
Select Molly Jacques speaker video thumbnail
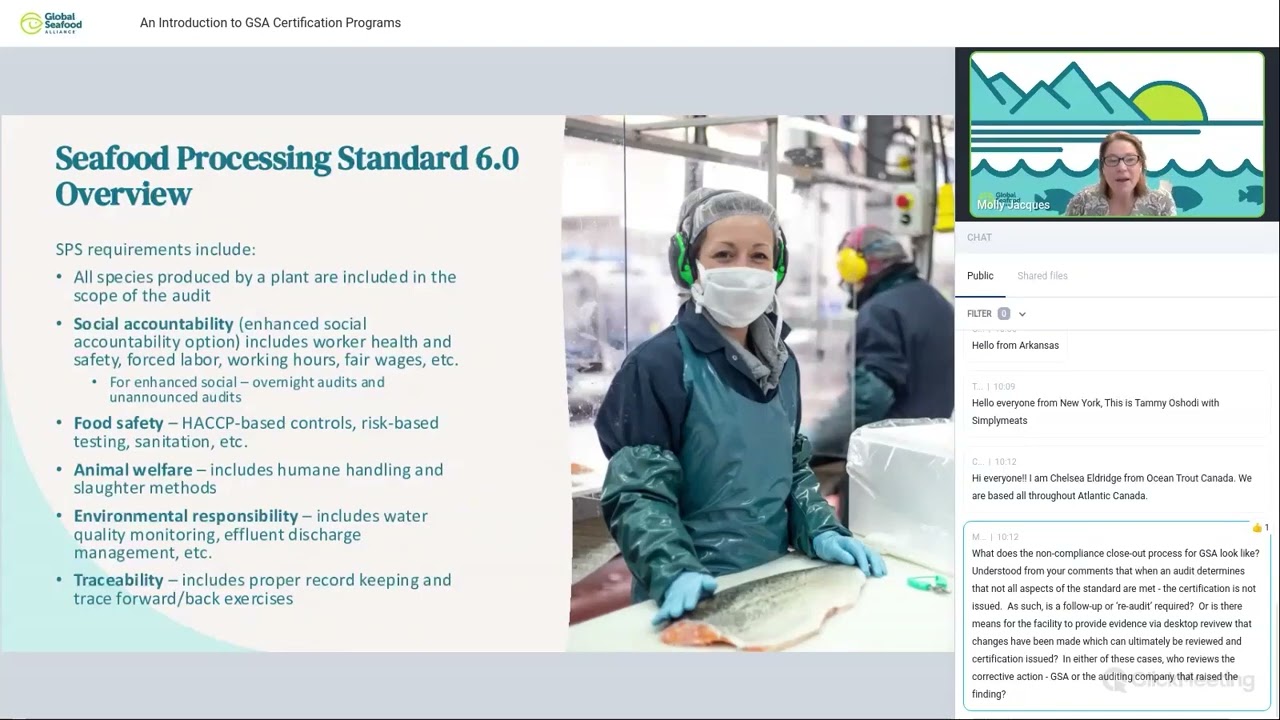1117,134
